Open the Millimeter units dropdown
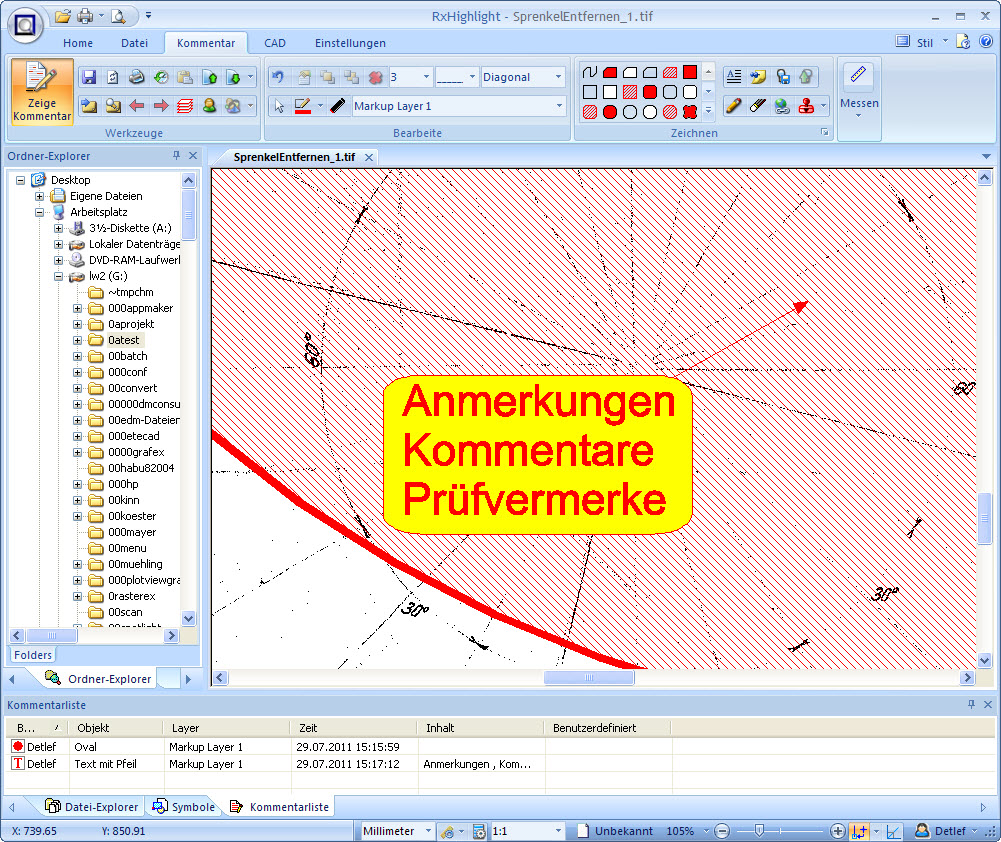1001x842 pixels. click(428, 831)
